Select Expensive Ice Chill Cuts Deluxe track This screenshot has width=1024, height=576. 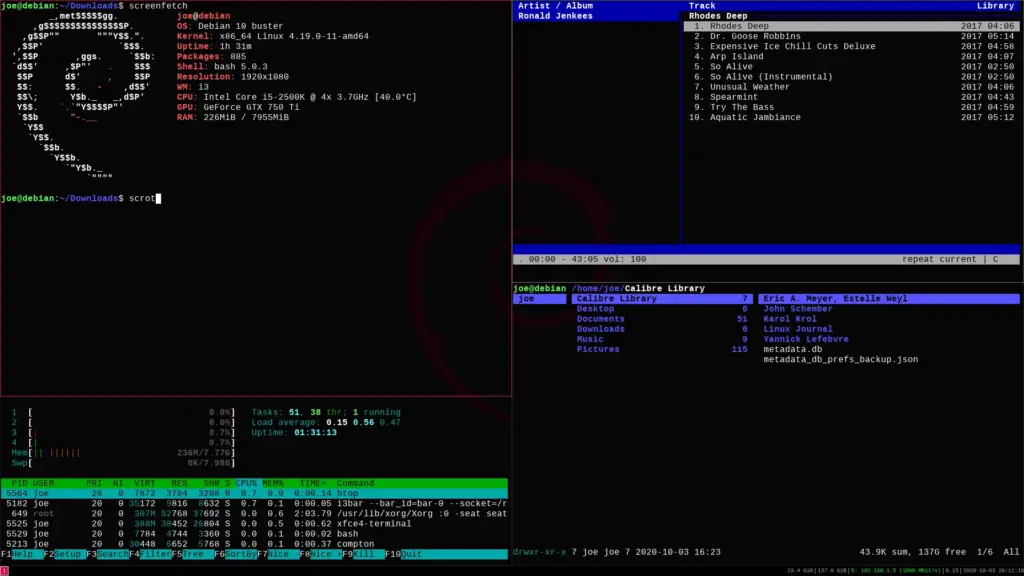(x=852, y=46)
